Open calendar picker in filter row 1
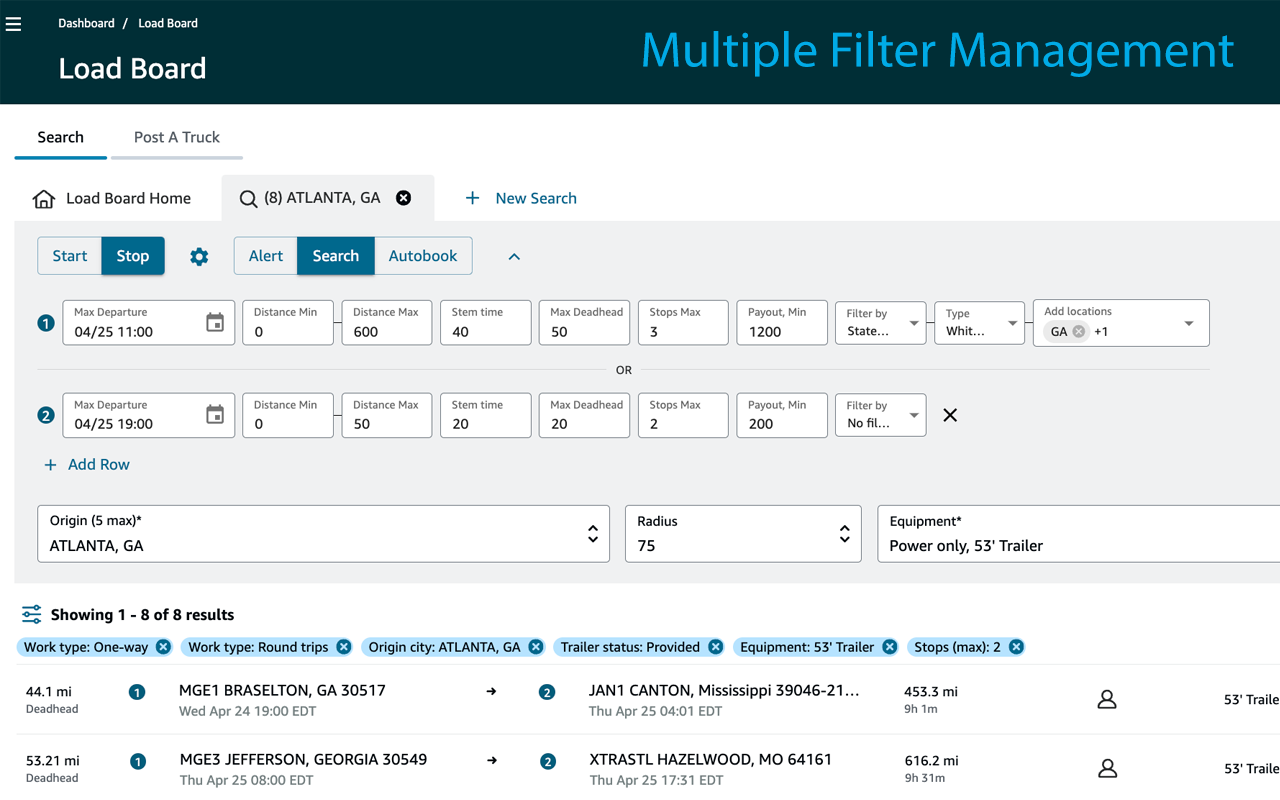1280x800 pixels. [215, 323]
